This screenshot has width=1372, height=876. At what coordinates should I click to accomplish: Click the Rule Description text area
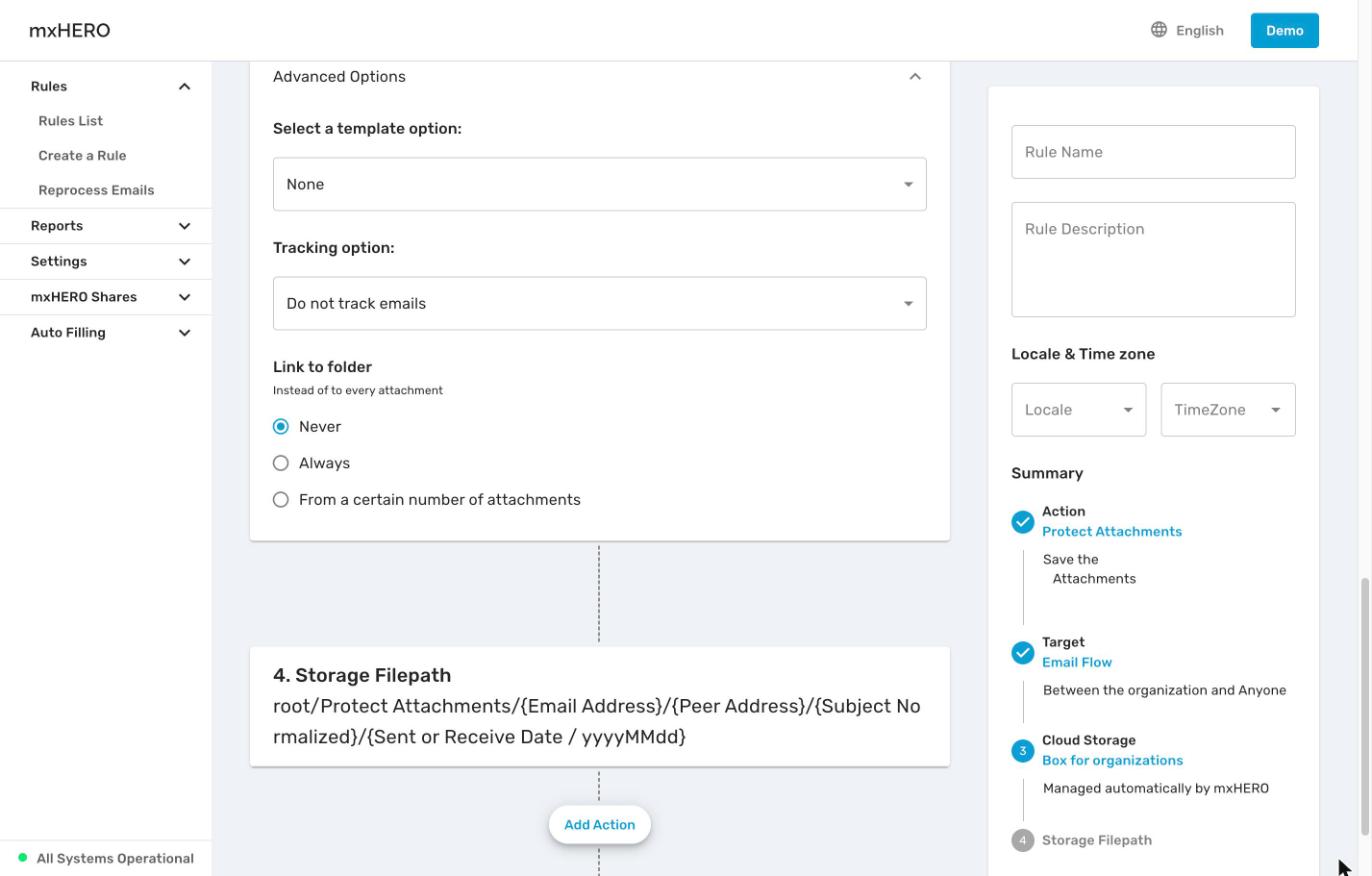tap(1153, 260)
